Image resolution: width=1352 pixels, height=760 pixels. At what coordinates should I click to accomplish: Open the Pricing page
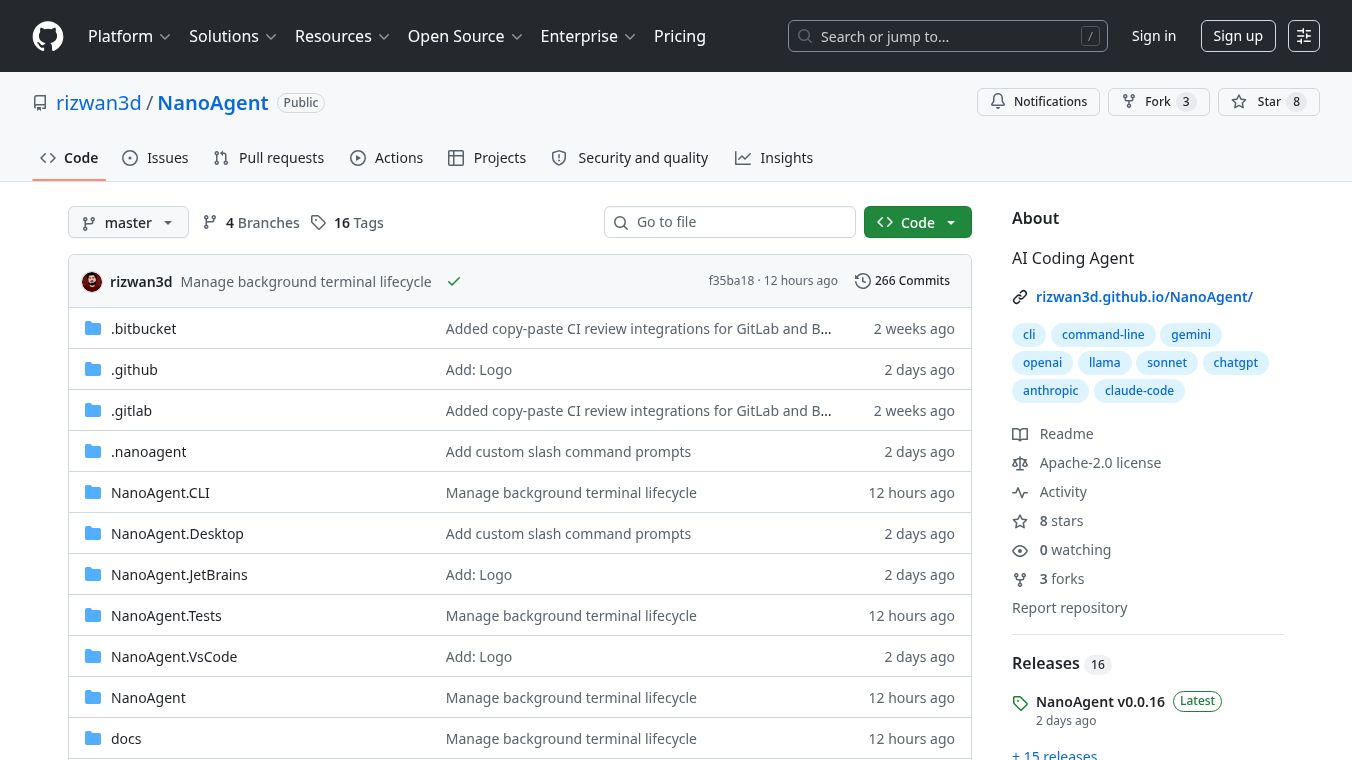(x=680, y=36)
